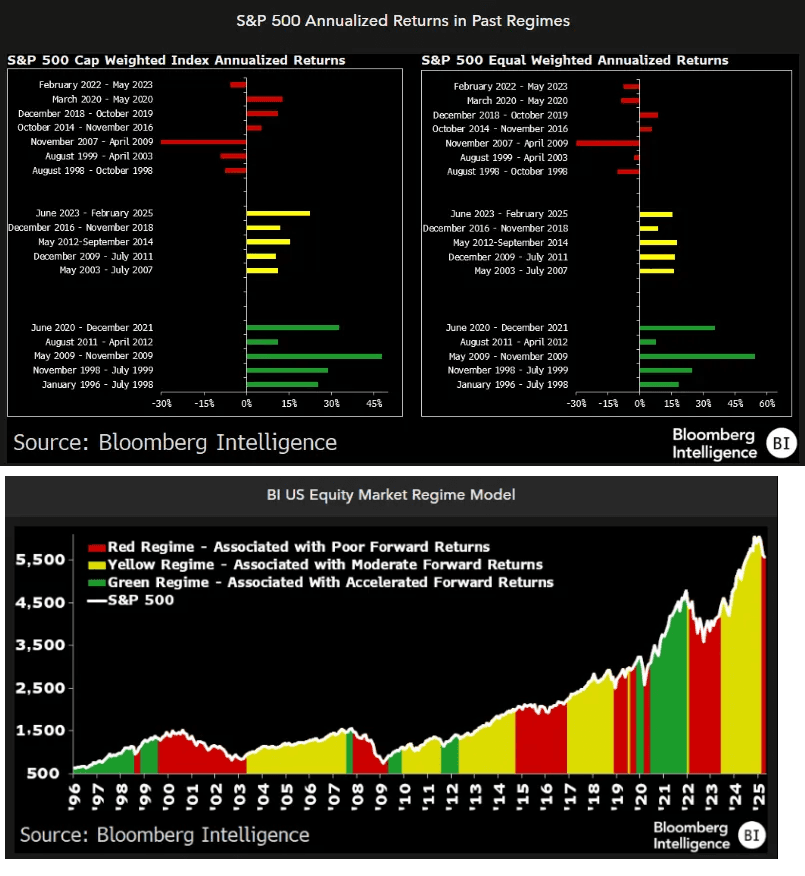805x876 pixels.
Task: Click 'May 2012-September 2014' in Cap Weighted chart
Action: [x=96, y=242]
